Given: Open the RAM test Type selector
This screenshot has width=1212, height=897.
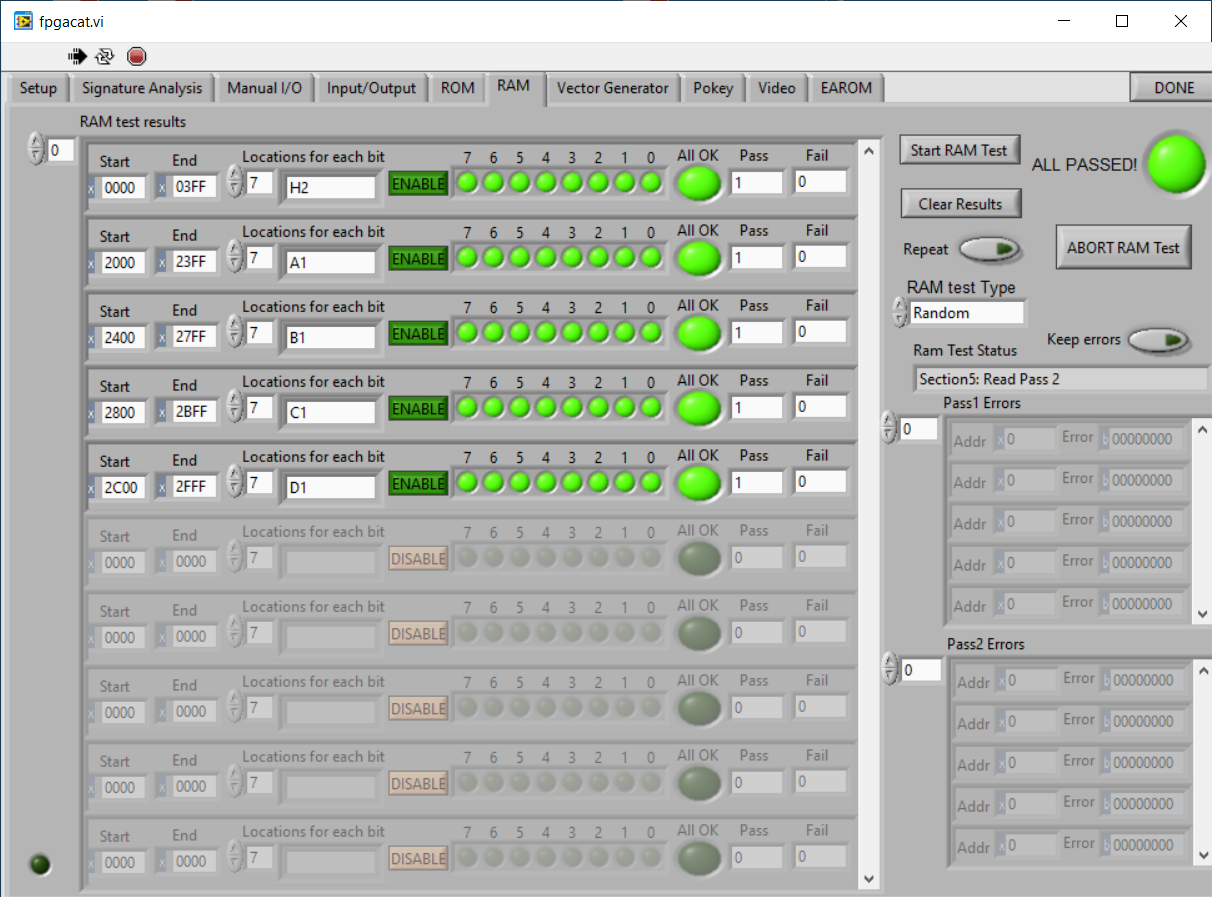Looking at the screenshot, I should [967, 313].
